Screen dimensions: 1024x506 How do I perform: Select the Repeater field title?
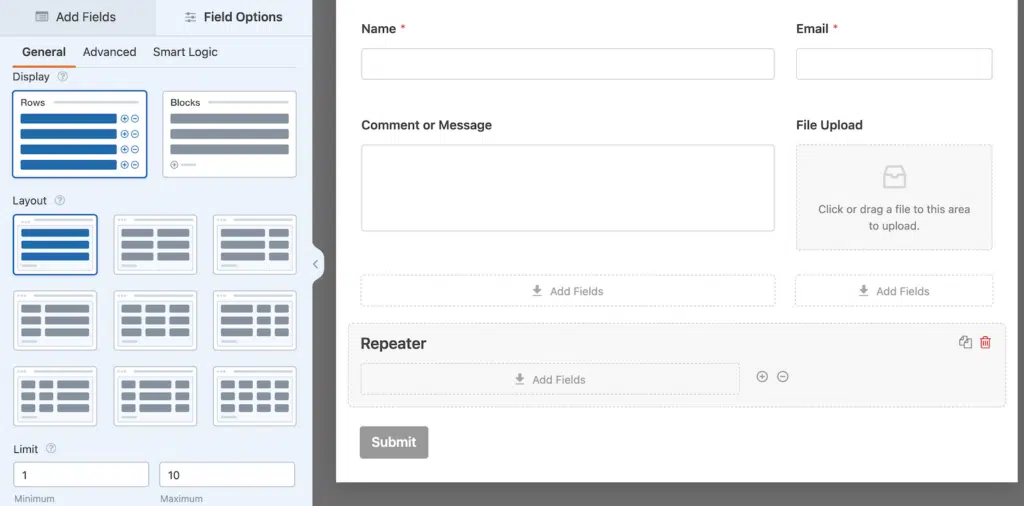pyautogui.click(x=393, y=343)
